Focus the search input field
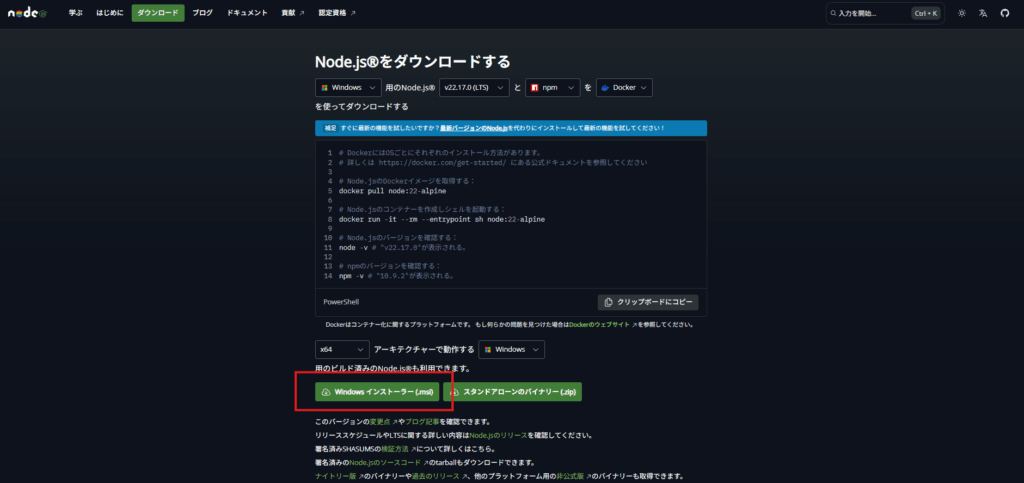 (x=885, y=13)
